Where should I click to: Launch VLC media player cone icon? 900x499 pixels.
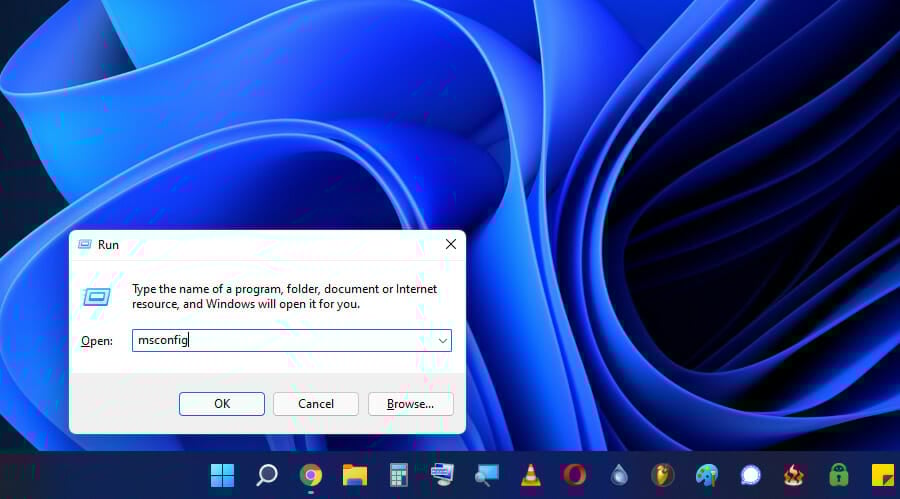(531, 475)
